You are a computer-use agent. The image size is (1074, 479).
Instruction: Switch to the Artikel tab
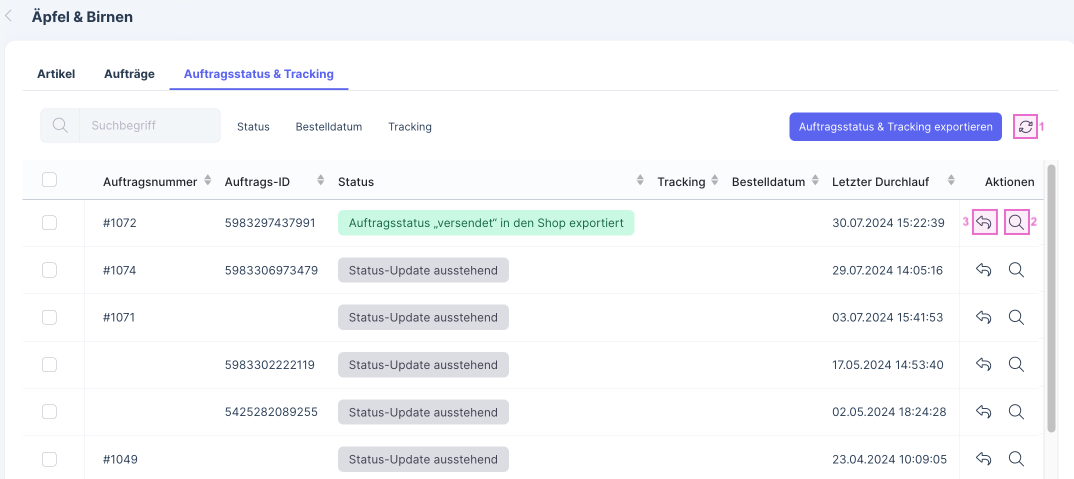point(56,74)
